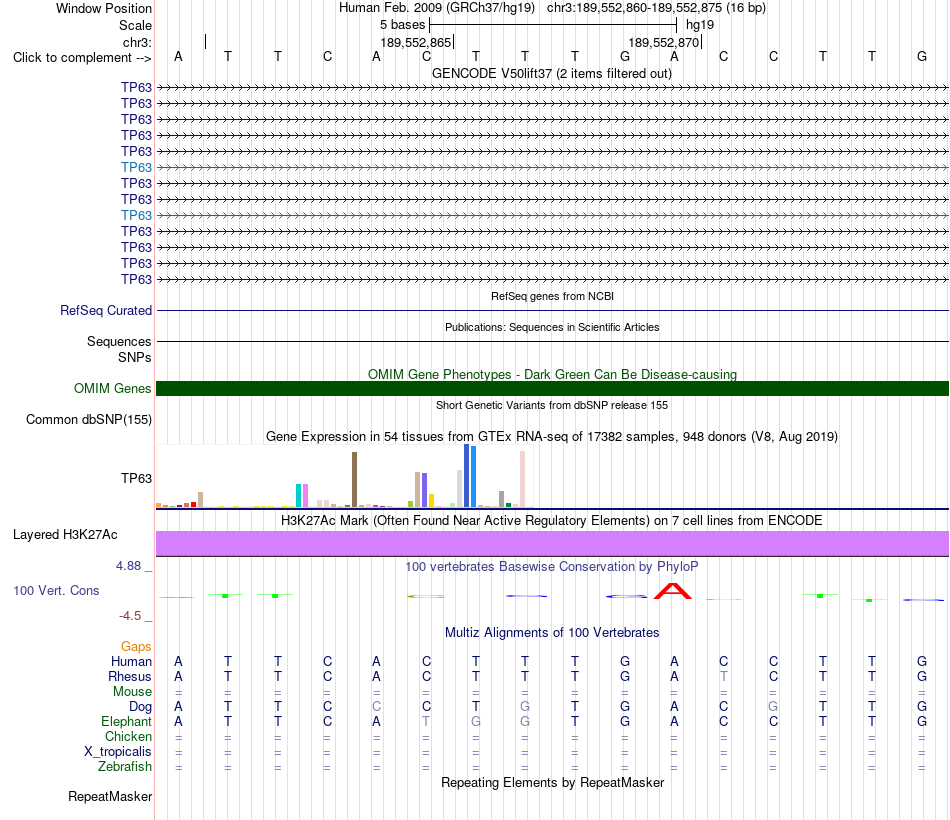The width and height of the screenshot is (950, 820).
Task: Click the tall brown bar in GTEx chart
Action: tap(354, 479)
